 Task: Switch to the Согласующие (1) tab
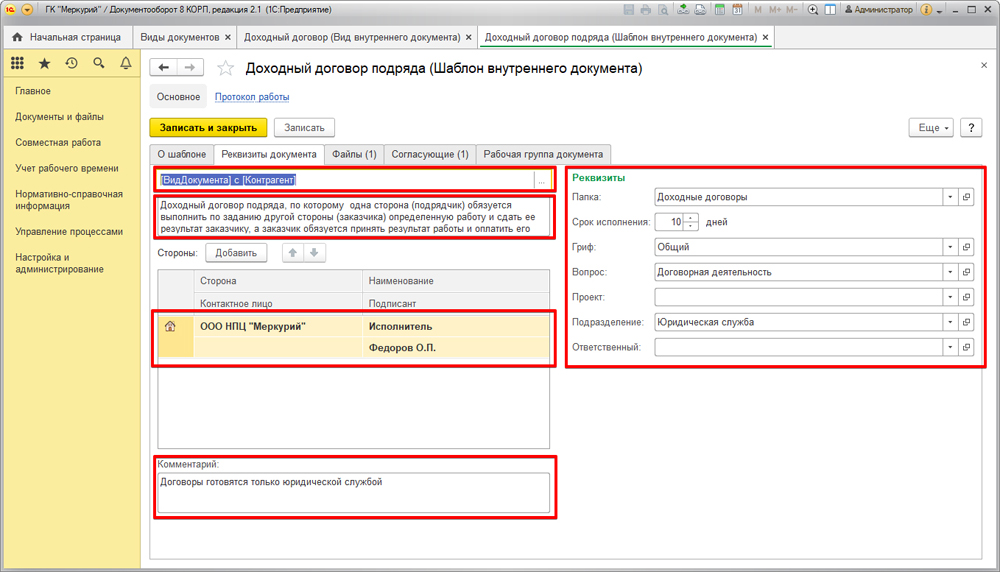429,154
